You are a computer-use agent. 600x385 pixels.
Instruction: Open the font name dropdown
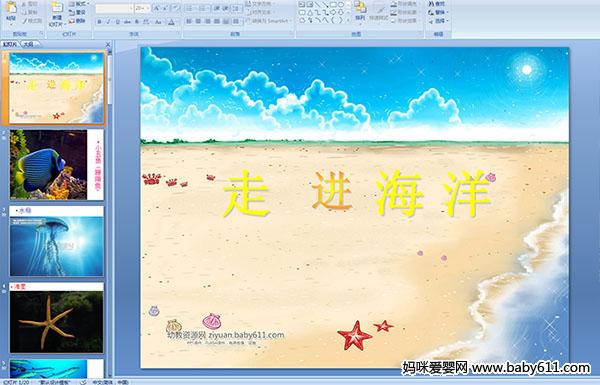tap(131, 8)
